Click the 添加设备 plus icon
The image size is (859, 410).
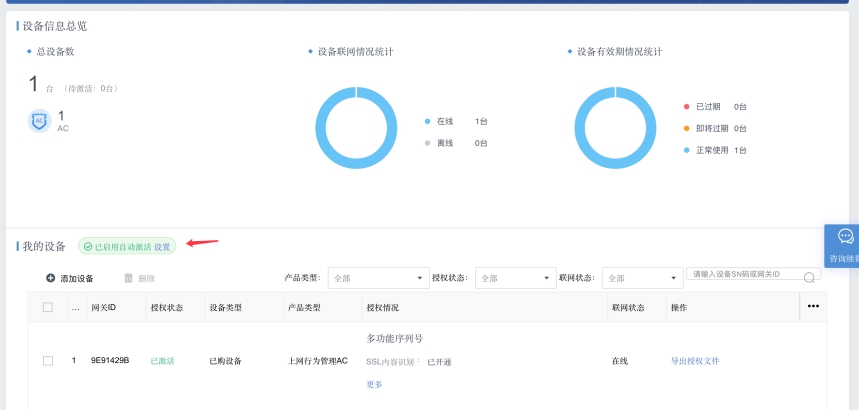pyautogui.click(x=51, y=278)
